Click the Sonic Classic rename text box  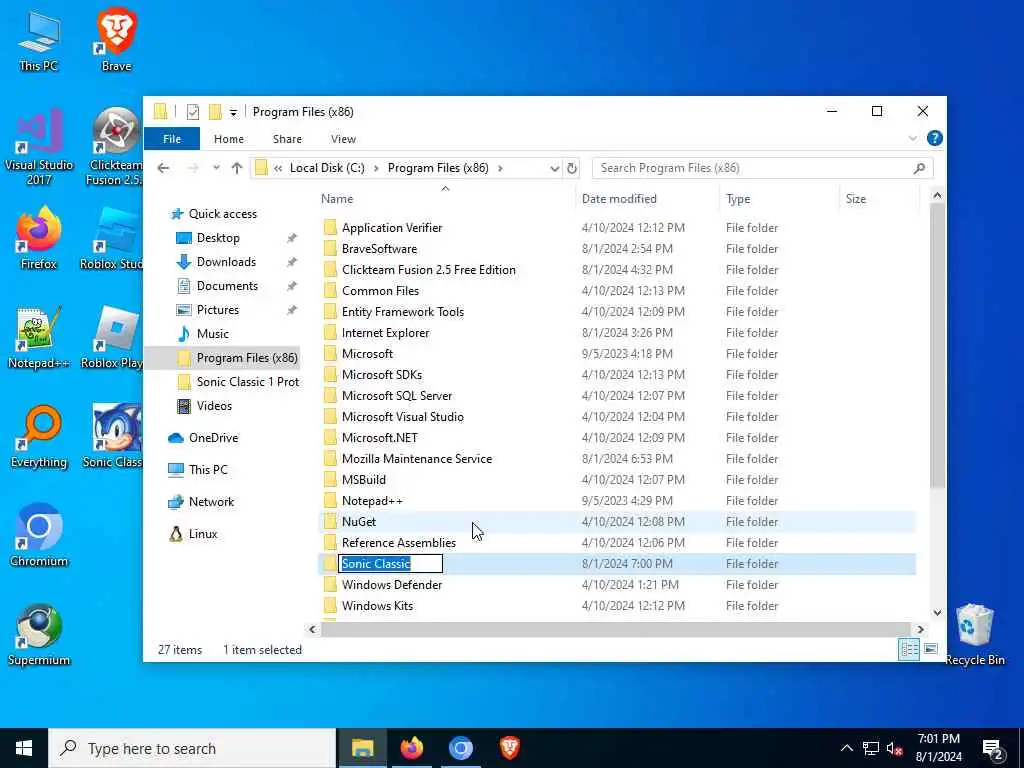point(391,564)
